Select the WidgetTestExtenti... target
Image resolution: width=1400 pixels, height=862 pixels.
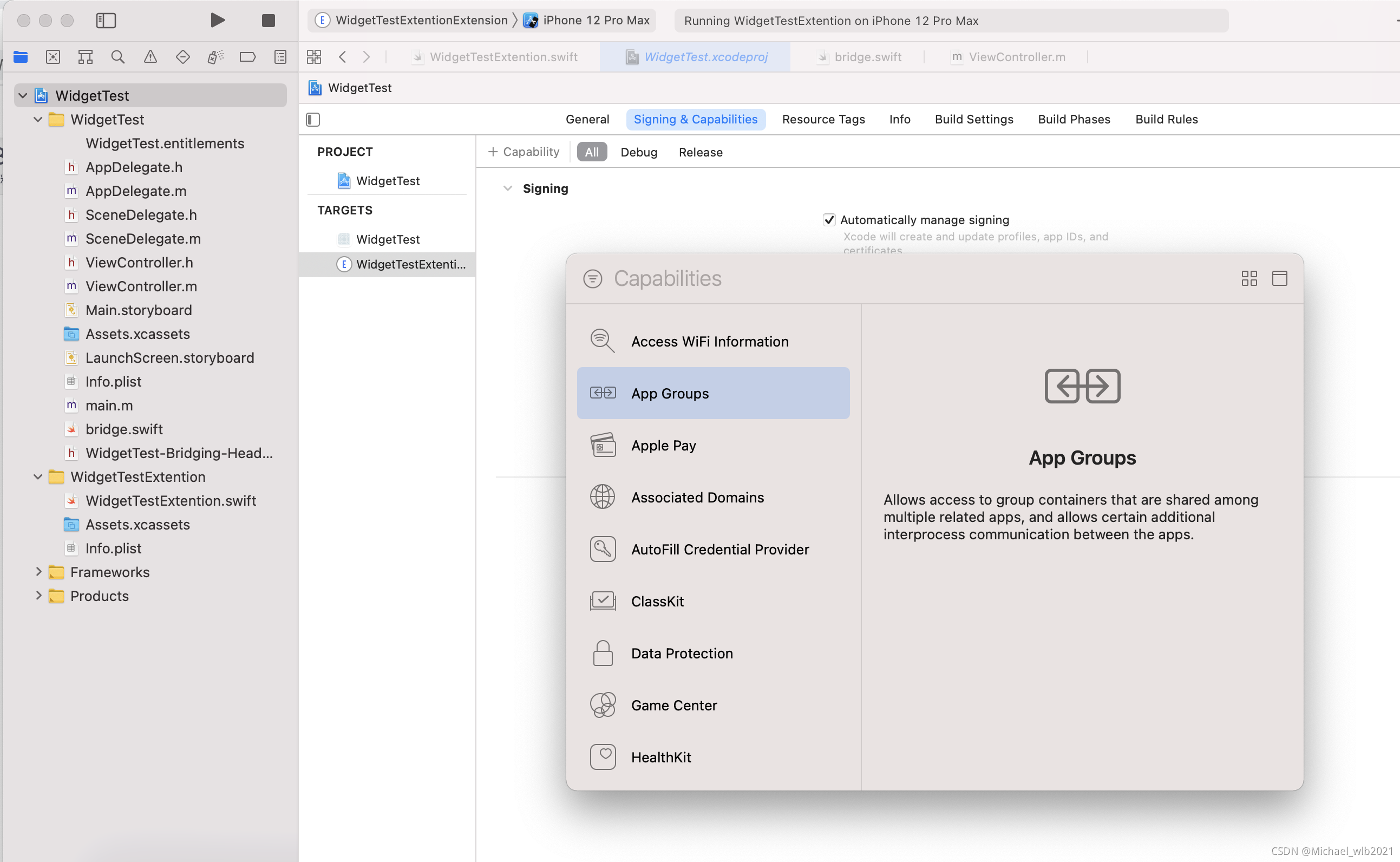point(388,264)
